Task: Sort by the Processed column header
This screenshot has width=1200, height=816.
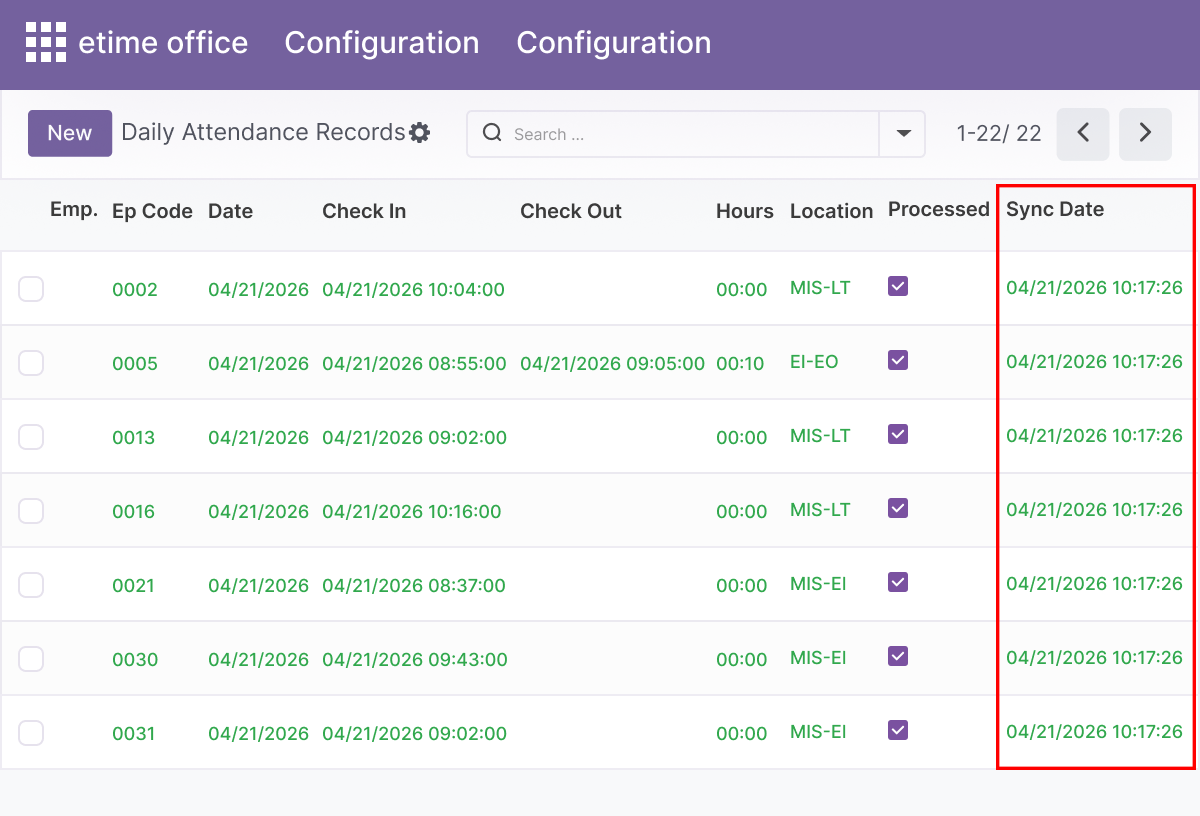Action: [938, 209]
